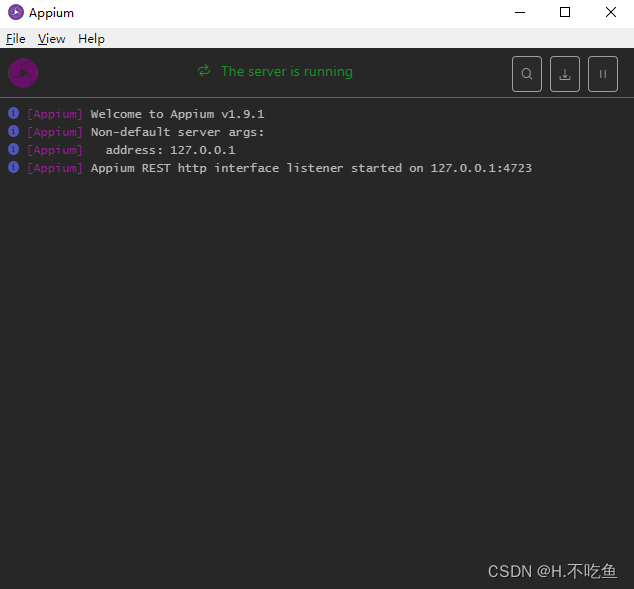634x589 pixels.
Task: Stop the server with pause button
Action: coord(602,74)
